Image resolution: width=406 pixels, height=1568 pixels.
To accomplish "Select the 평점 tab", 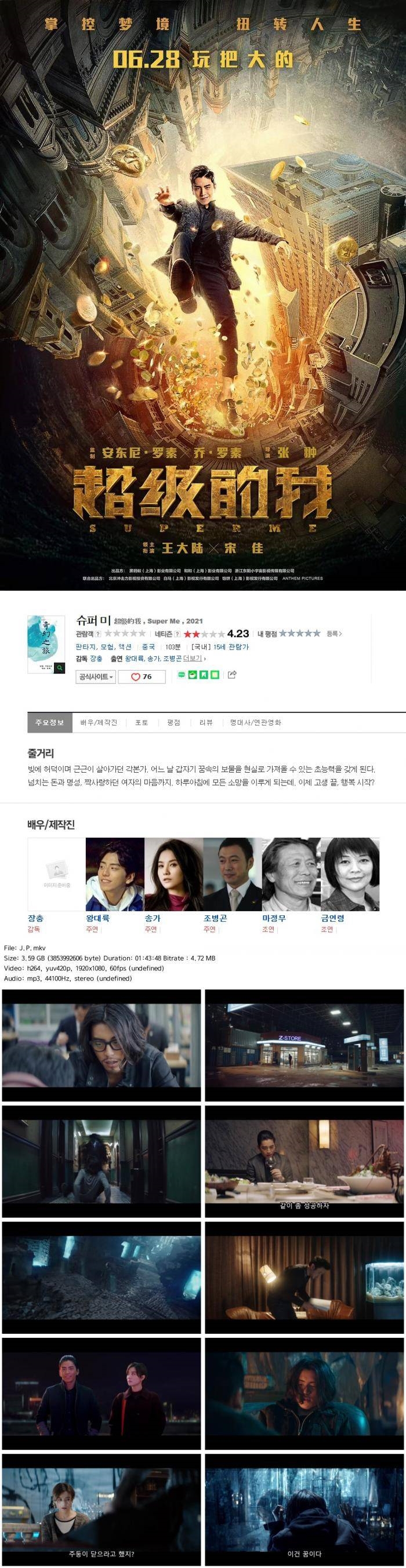I will (x=173, y=722).
